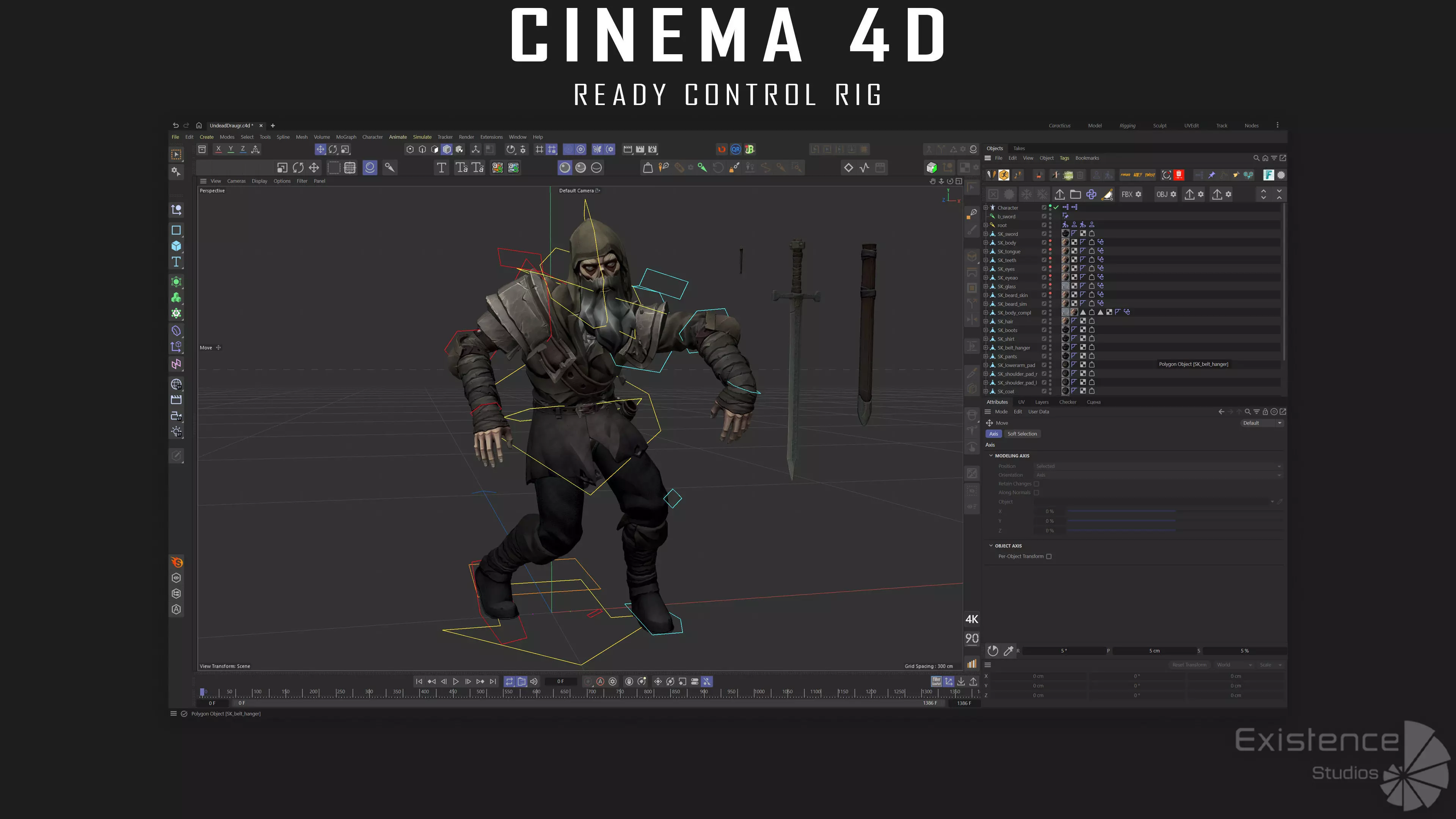Toggle Retain Changes checkbox
Viewport: 1456px width, 819px height.
point(1036,484)
